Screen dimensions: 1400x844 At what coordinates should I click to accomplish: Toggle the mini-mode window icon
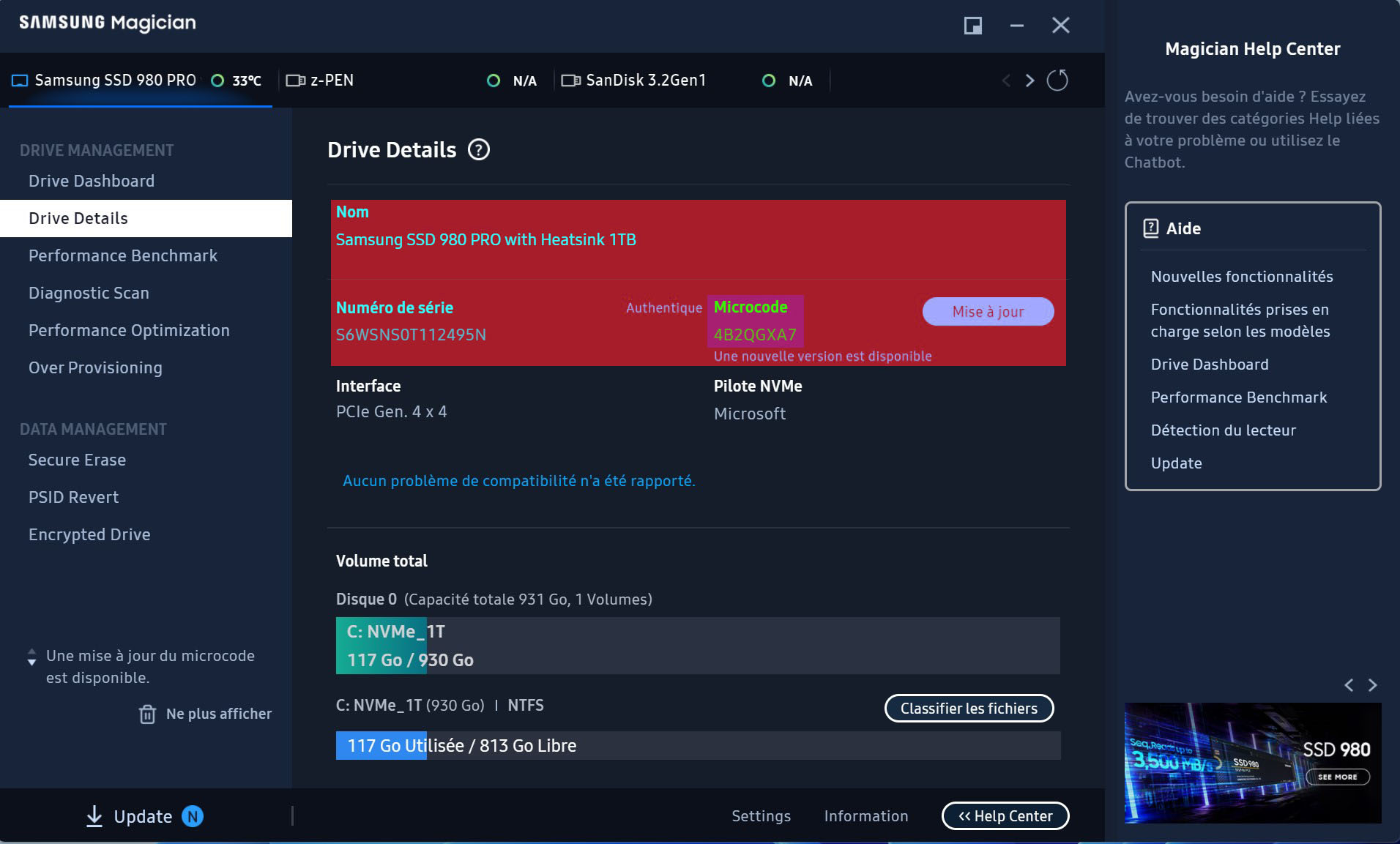972,26
